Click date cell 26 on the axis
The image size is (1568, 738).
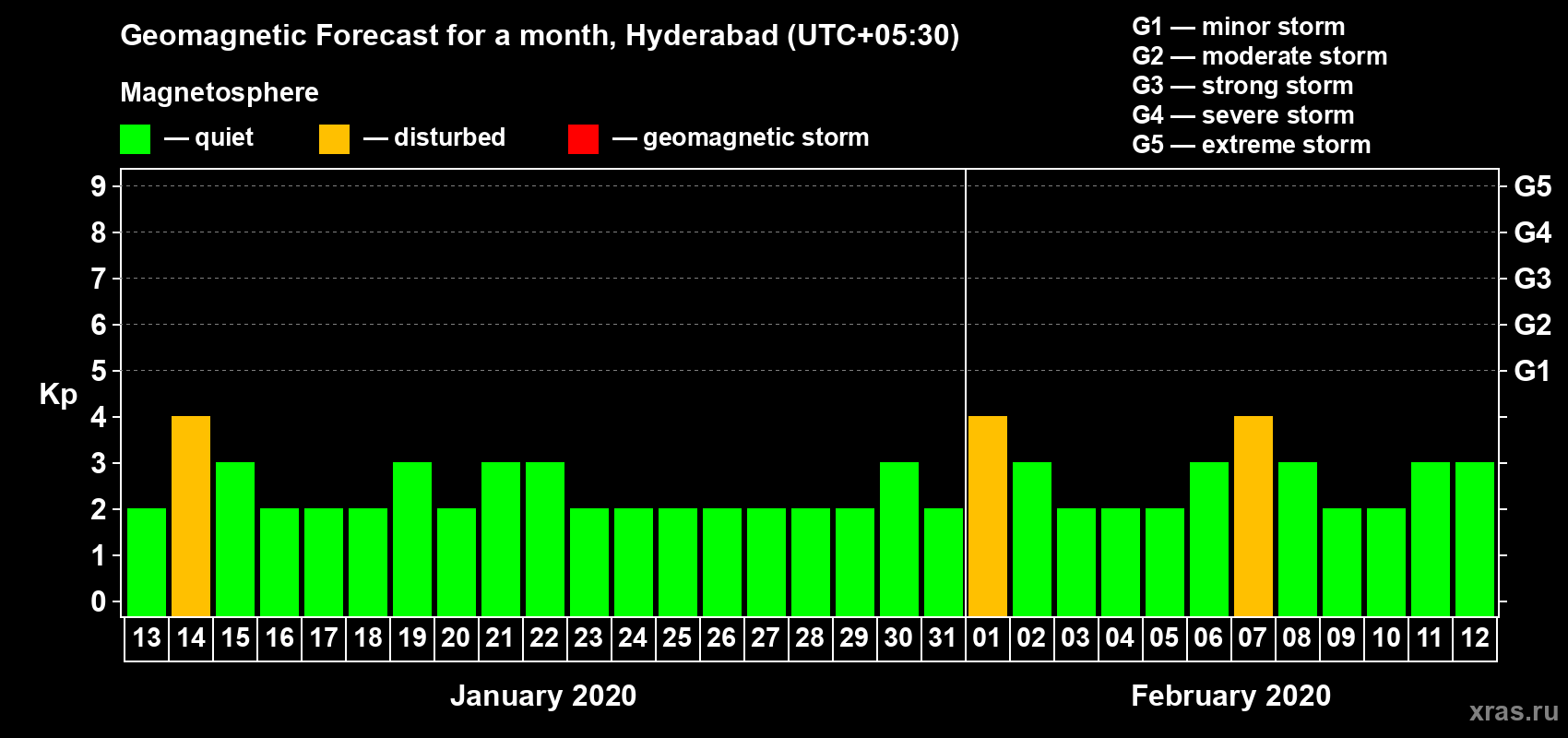[722, 638]
